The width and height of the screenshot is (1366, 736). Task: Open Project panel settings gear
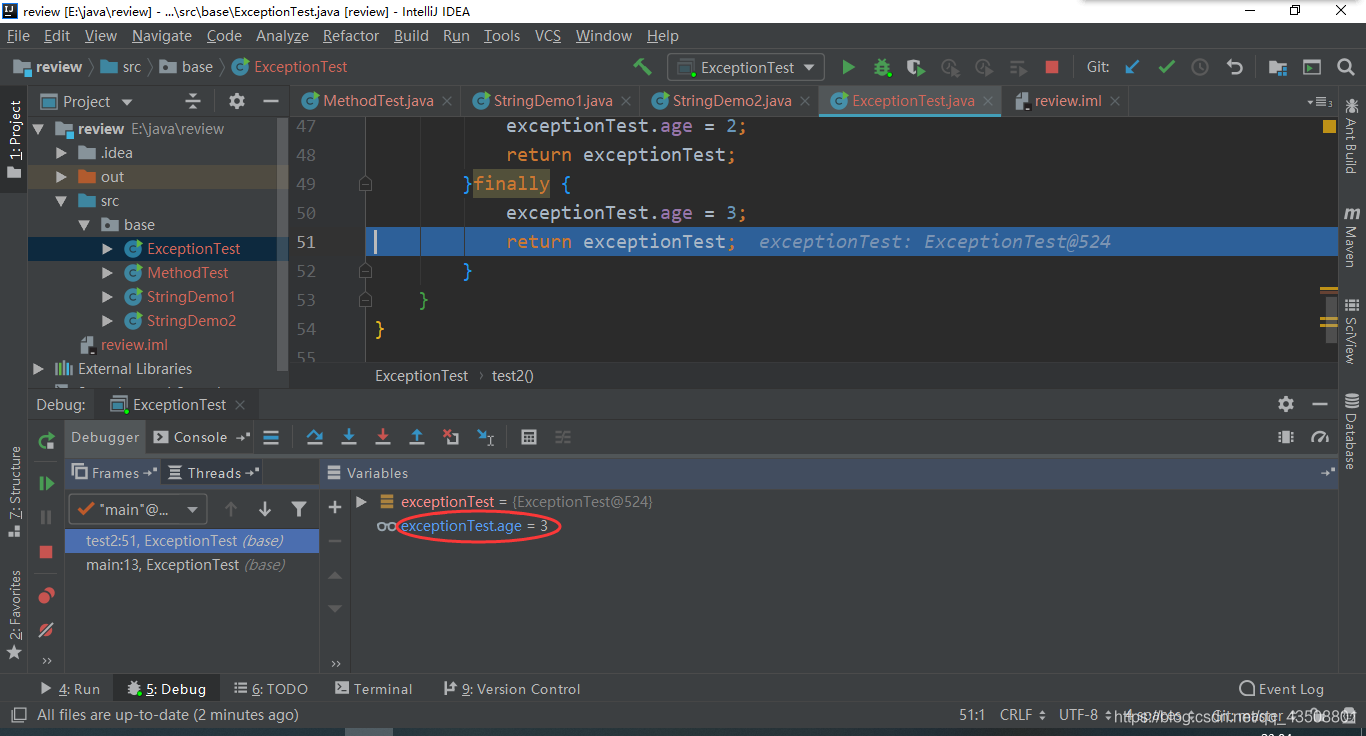pyautogui.click(x=237, y=101)
